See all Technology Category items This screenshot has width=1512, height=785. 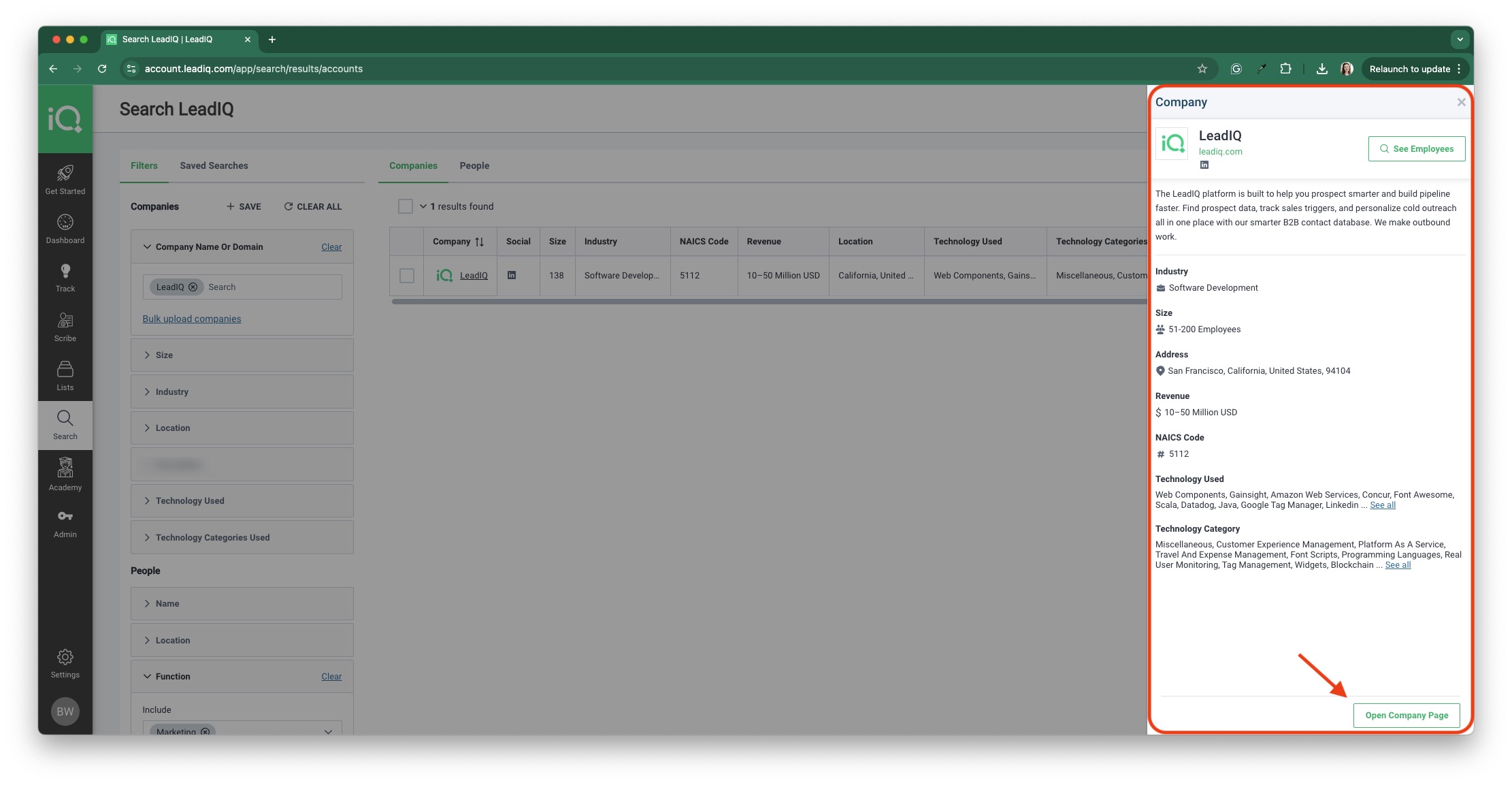point(1398,565)
